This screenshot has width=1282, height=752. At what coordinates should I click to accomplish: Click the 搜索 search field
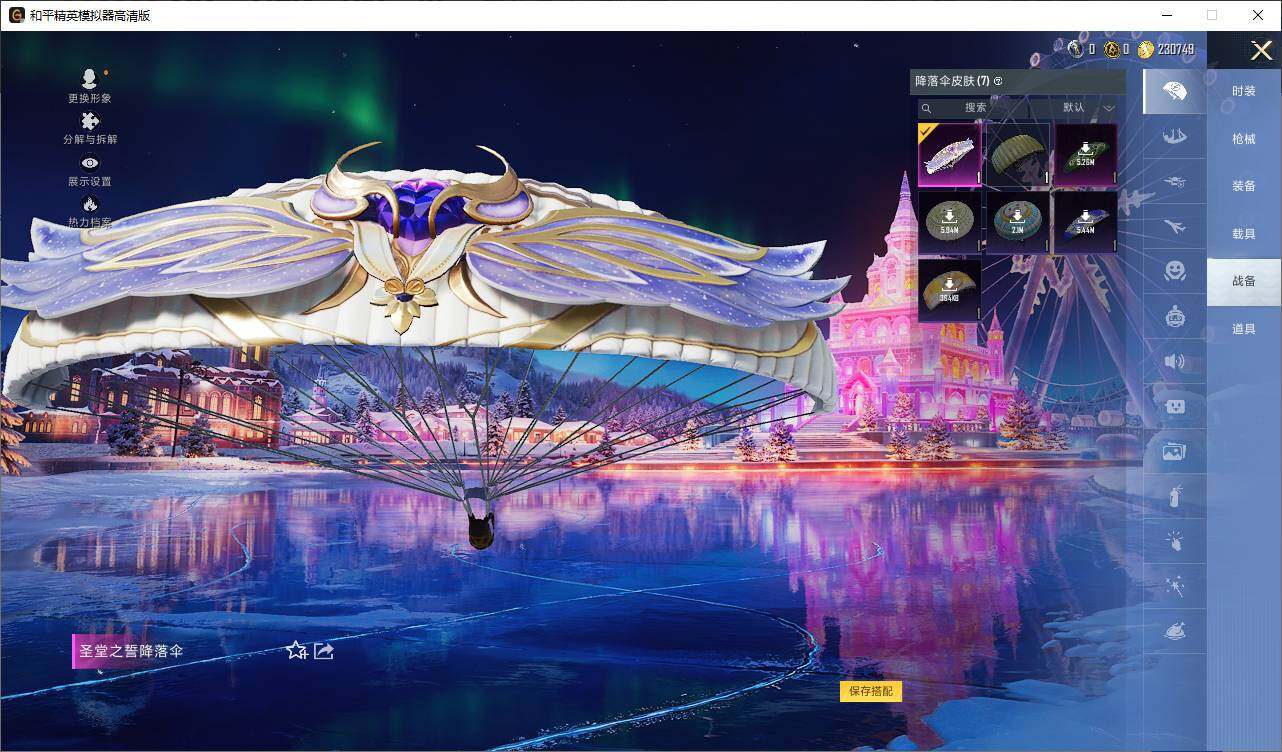click(x=976, y=107)
